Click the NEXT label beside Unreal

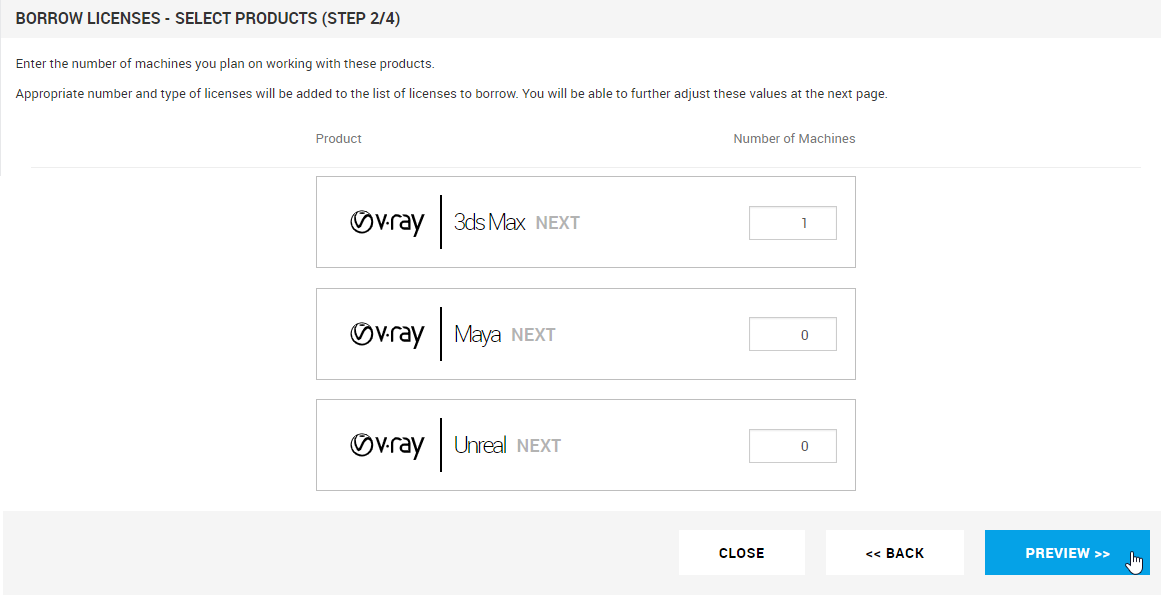[538, 446]
